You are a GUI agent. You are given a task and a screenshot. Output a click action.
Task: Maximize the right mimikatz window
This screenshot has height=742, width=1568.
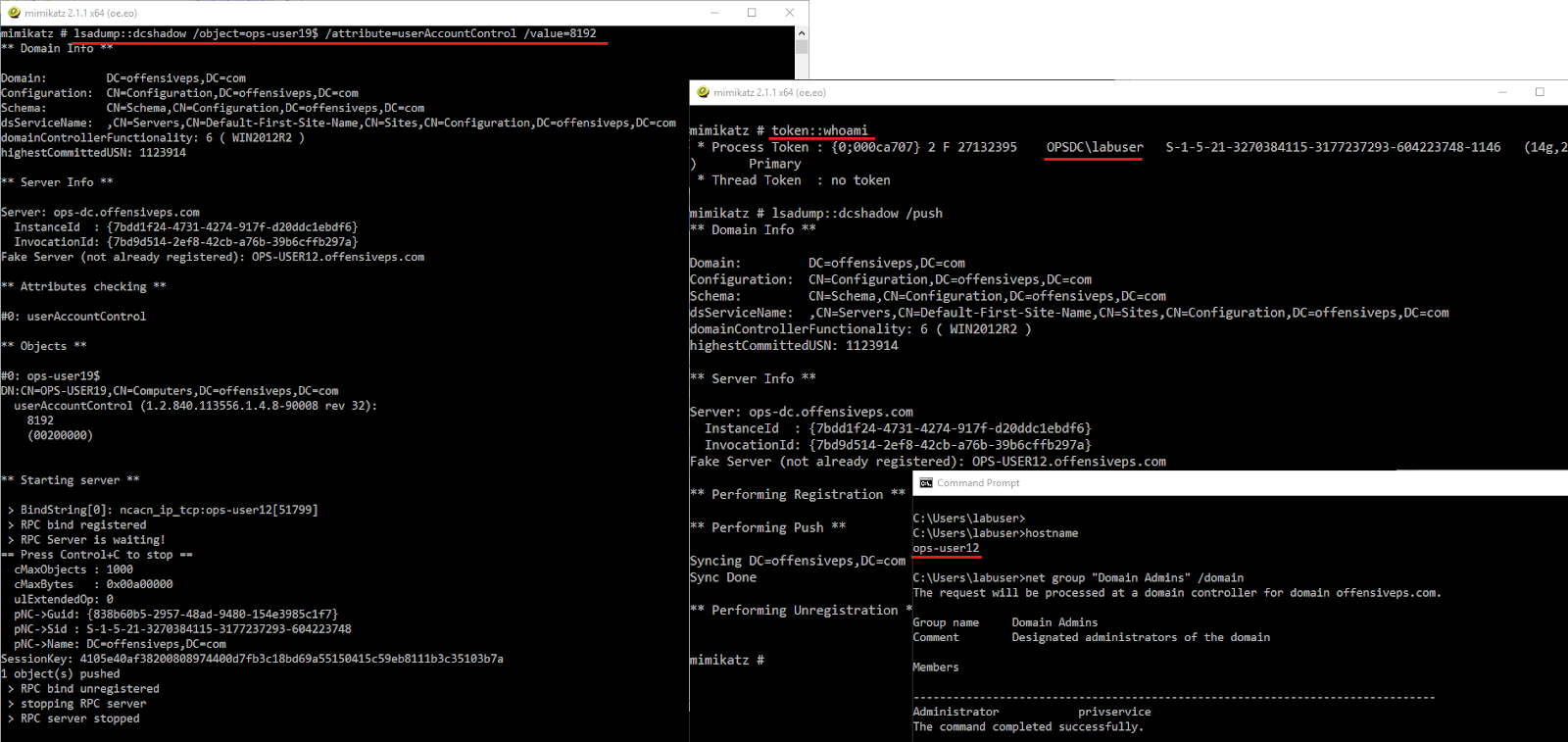[x=1540, y=92]
